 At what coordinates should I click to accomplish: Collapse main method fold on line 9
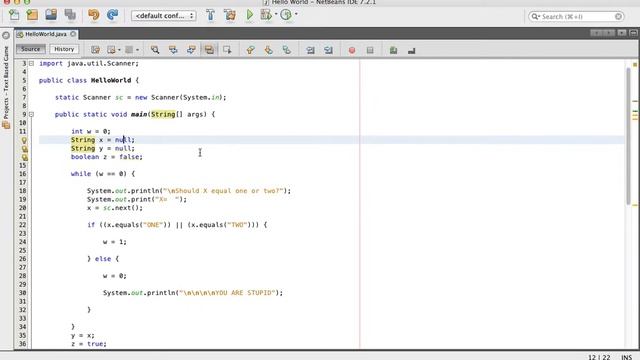point(31,114)
